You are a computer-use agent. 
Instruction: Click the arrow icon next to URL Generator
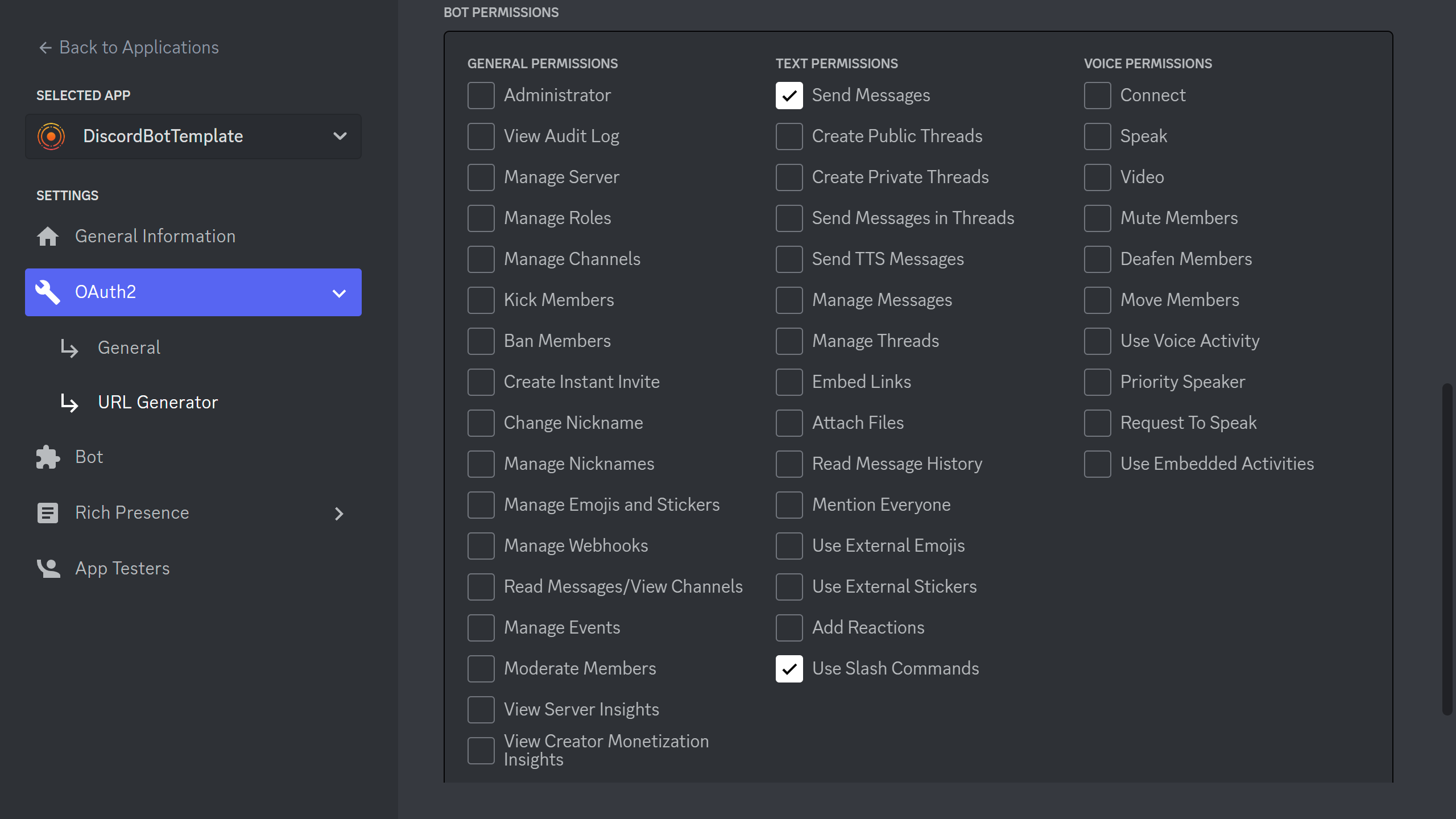pos(69,403)
